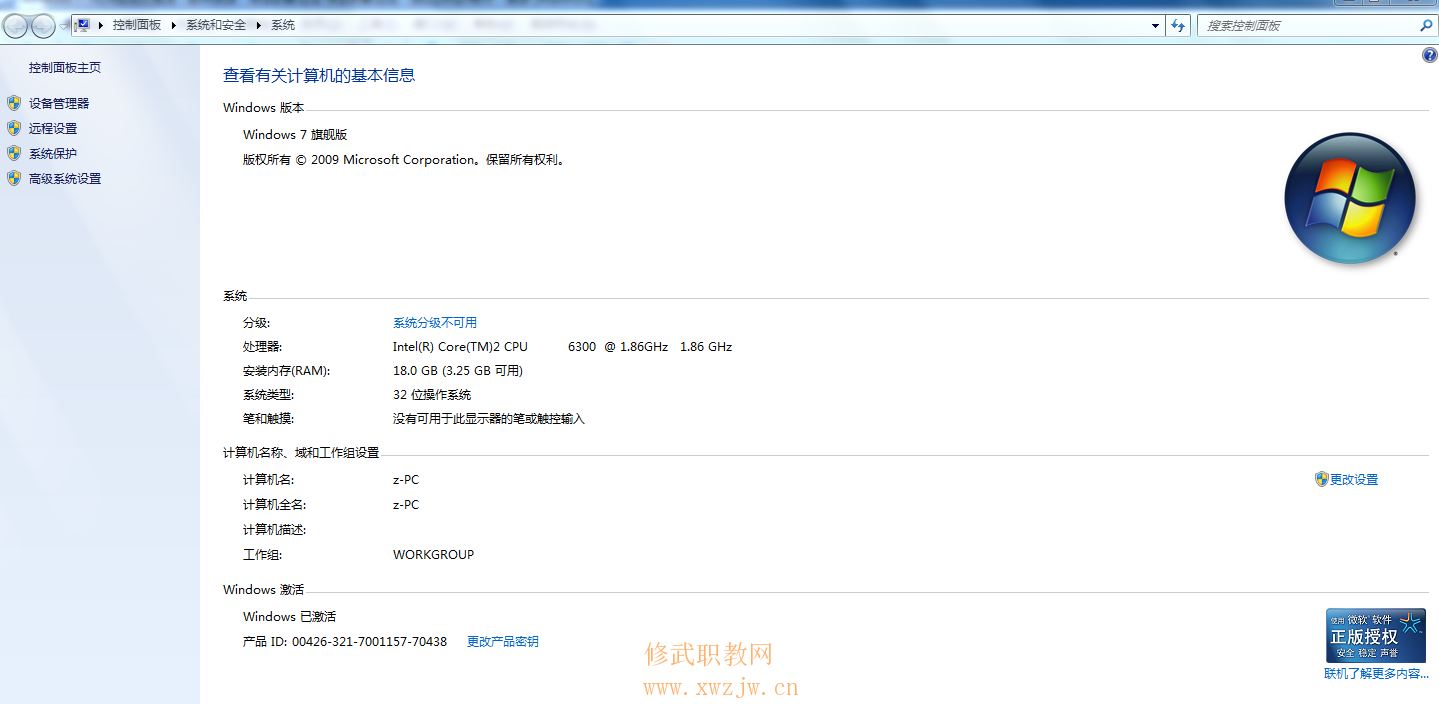Open help with the question mark icon
Viewport: 1439px width, 704px height.
click(x=1429, y=56)
